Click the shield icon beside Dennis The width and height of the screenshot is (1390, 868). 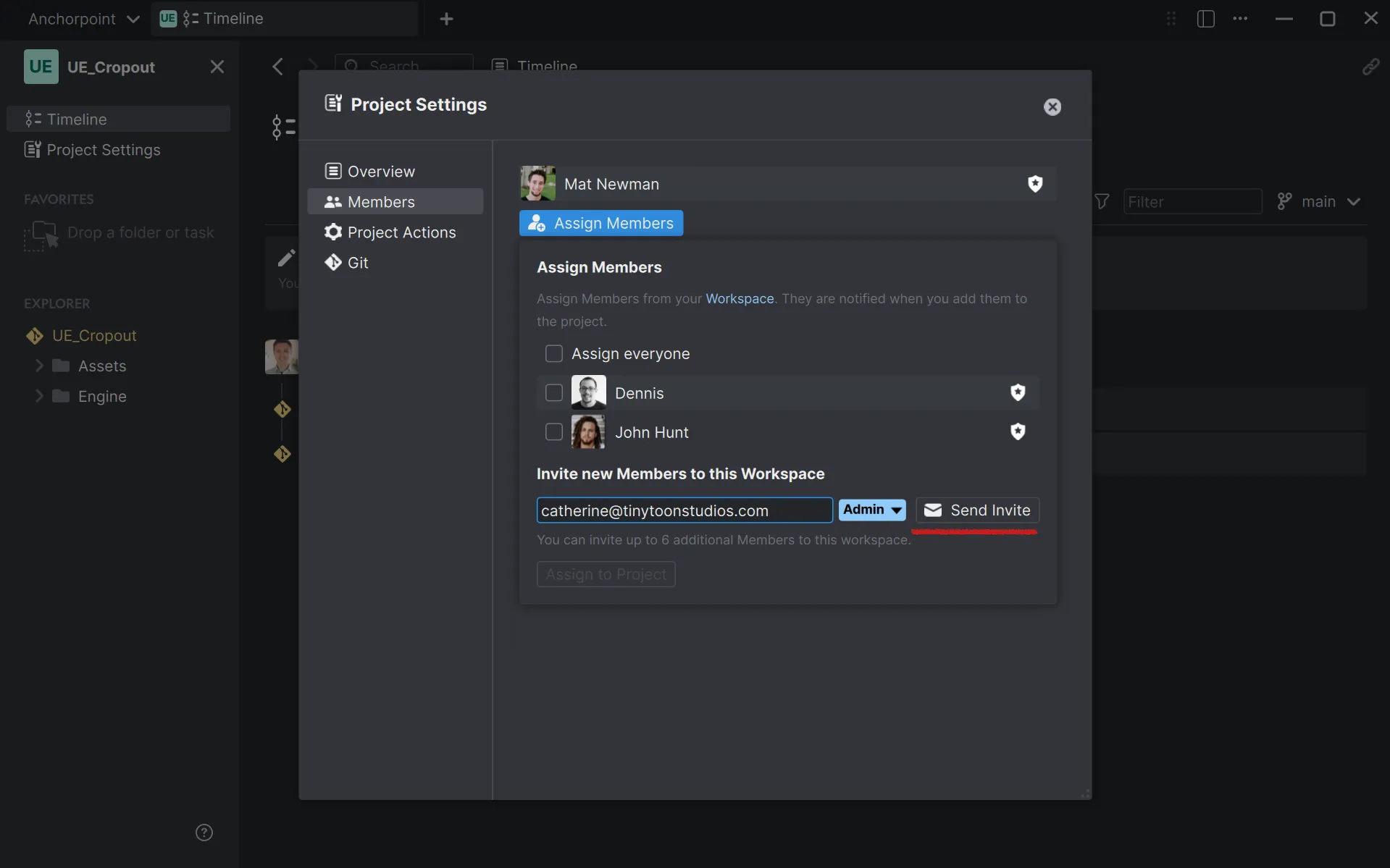1018,392
